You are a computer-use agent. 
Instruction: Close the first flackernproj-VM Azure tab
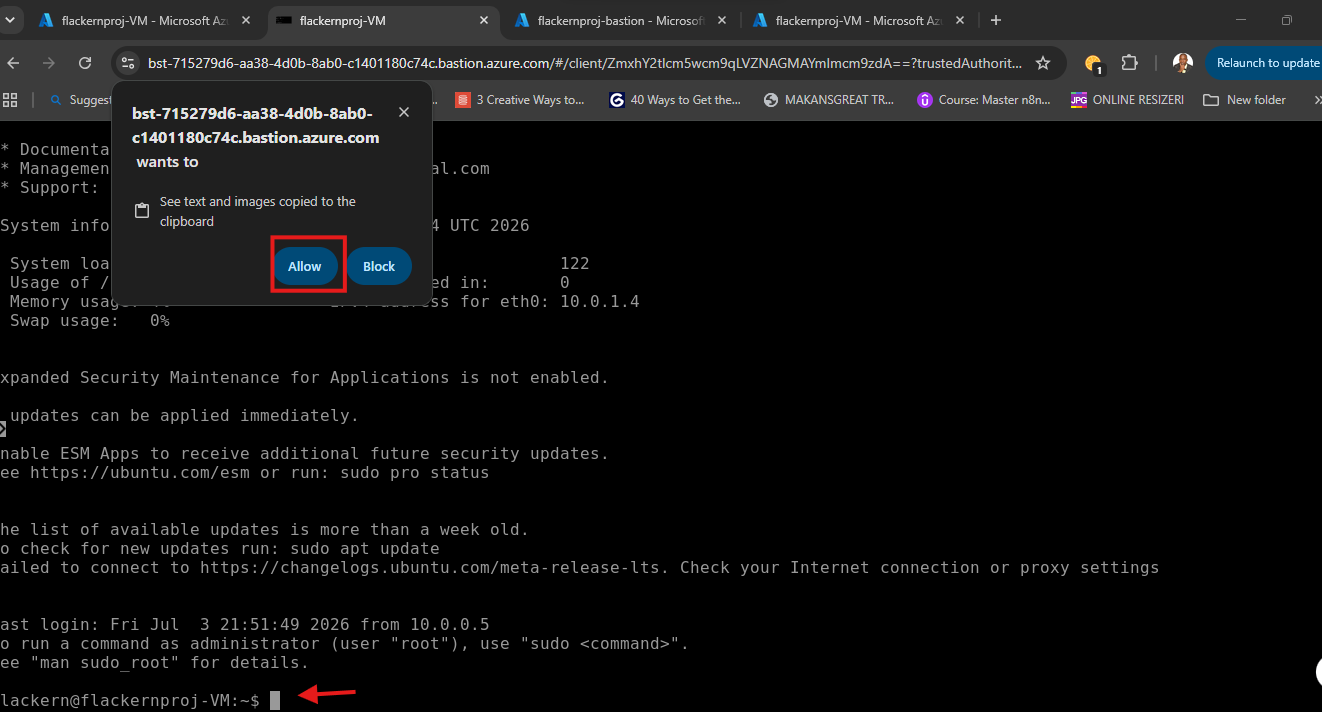tap(246, 20)
